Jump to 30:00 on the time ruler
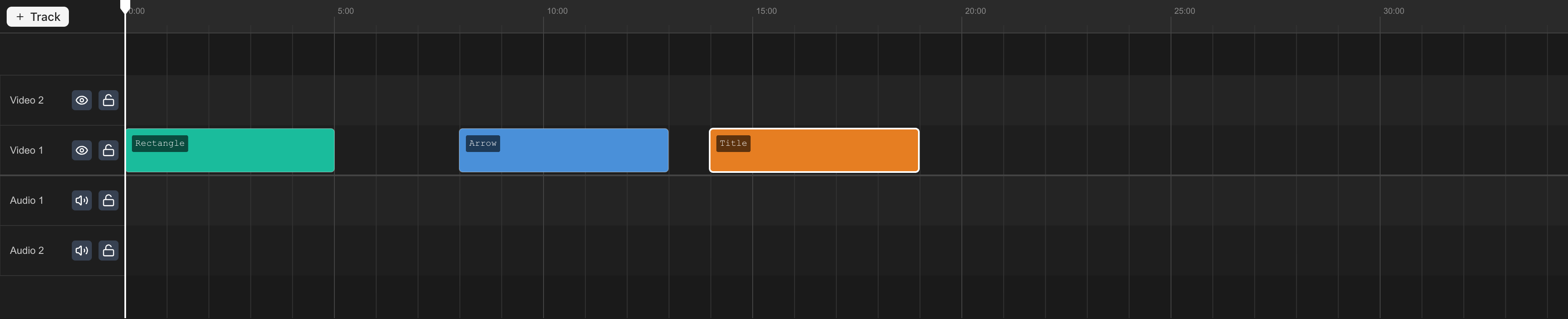 (x=1380, y=12)
